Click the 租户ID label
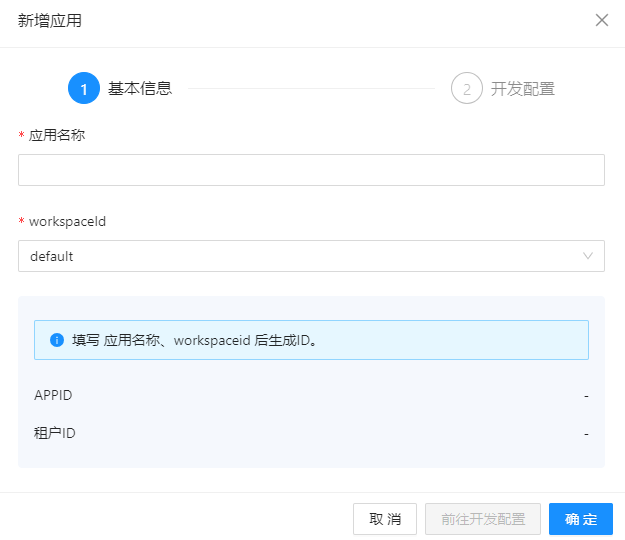625x540 pixels. click(55, 433)
